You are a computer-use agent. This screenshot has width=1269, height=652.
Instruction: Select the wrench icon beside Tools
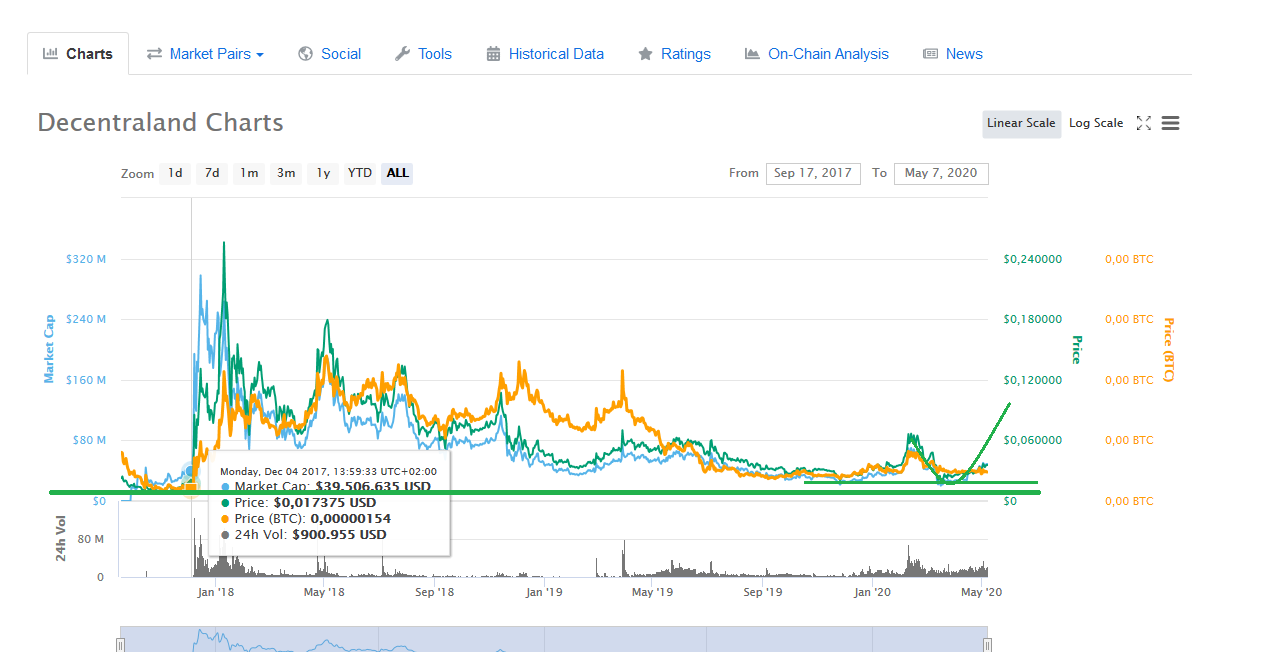pos(401,53)
